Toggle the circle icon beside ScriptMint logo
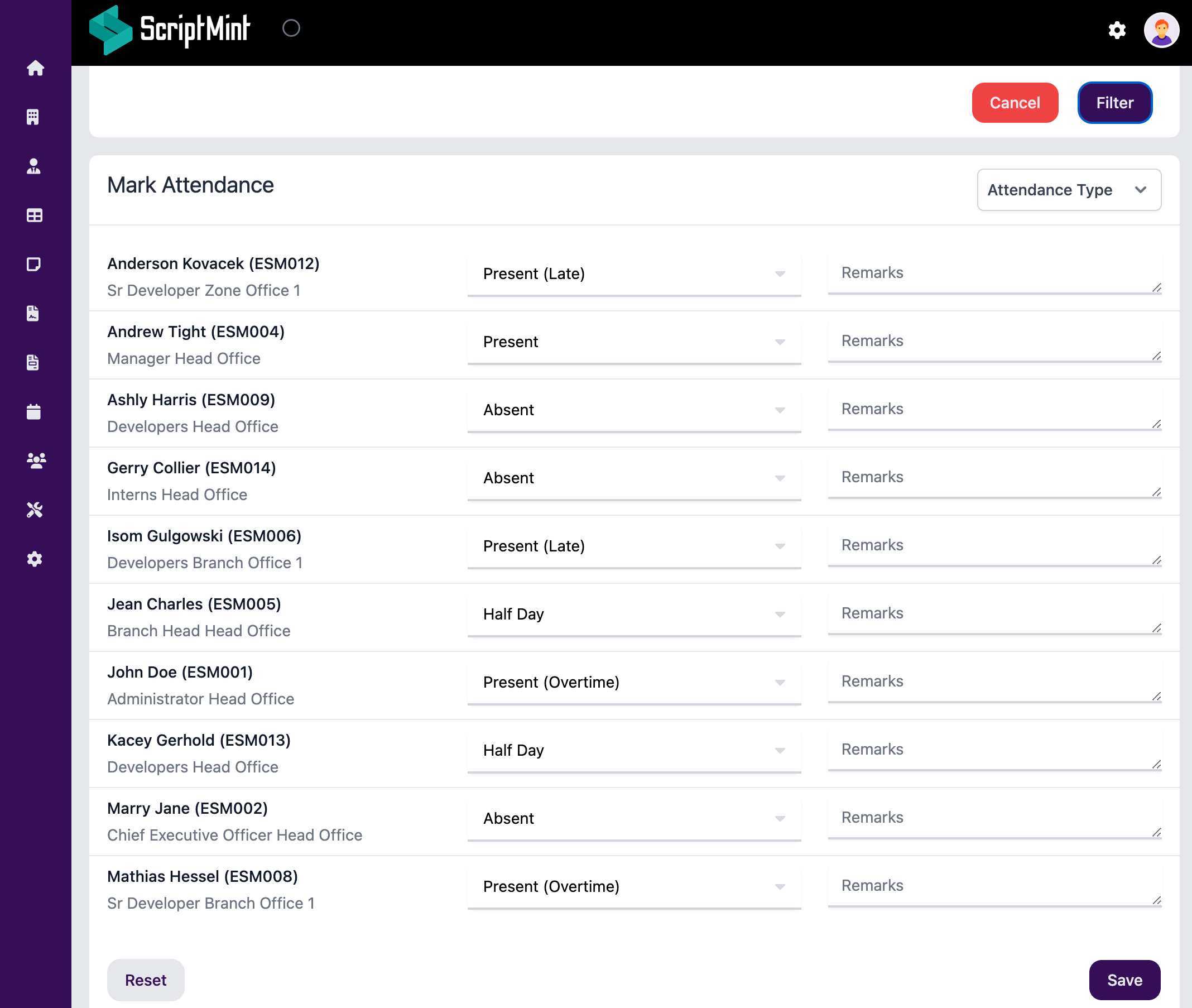This screenshot has height=1008, width=1192. tap(291, 28)
